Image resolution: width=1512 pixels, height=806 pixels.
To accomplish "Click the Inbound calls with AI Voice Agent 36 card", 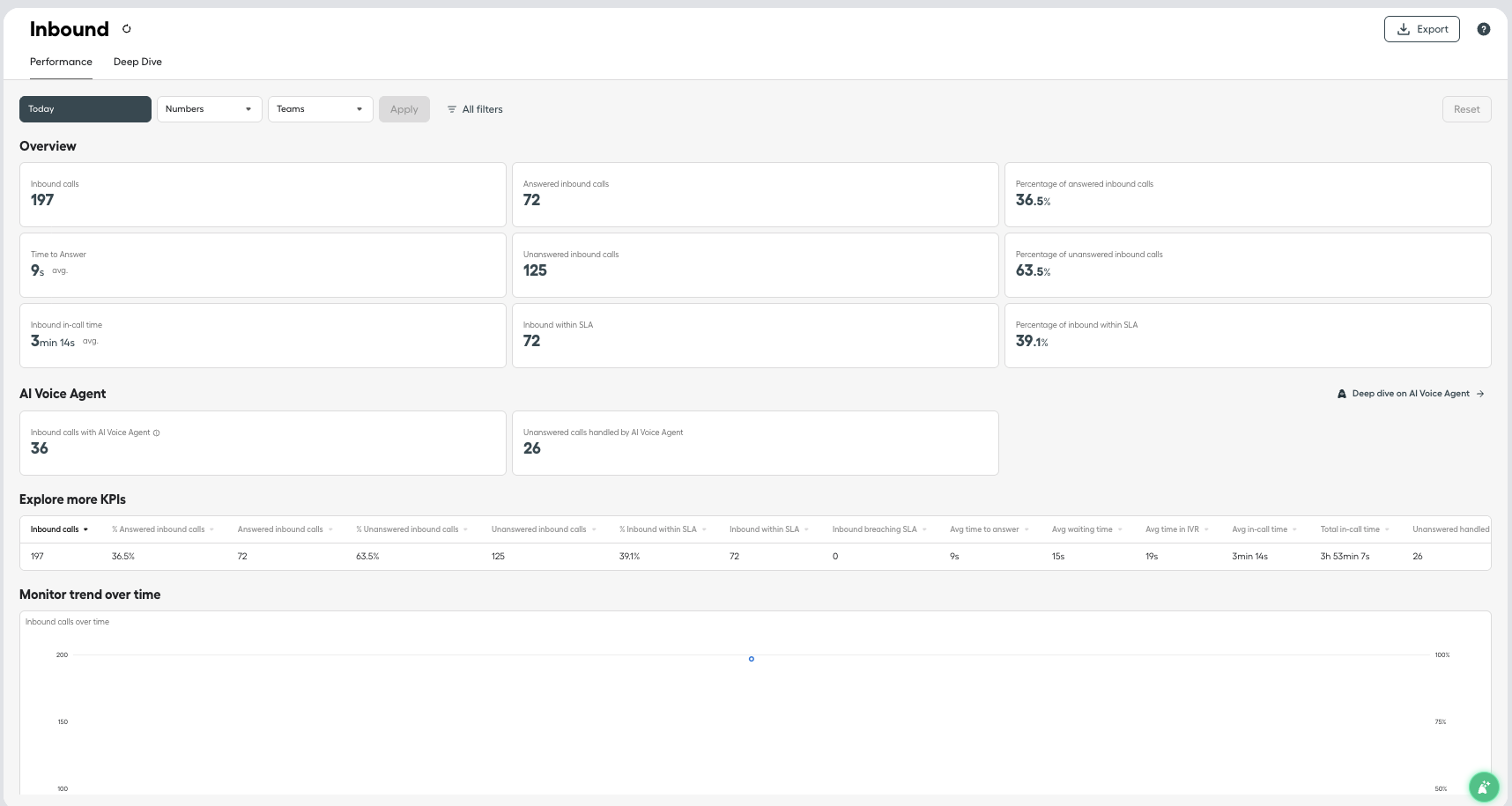I will (263, 443).
